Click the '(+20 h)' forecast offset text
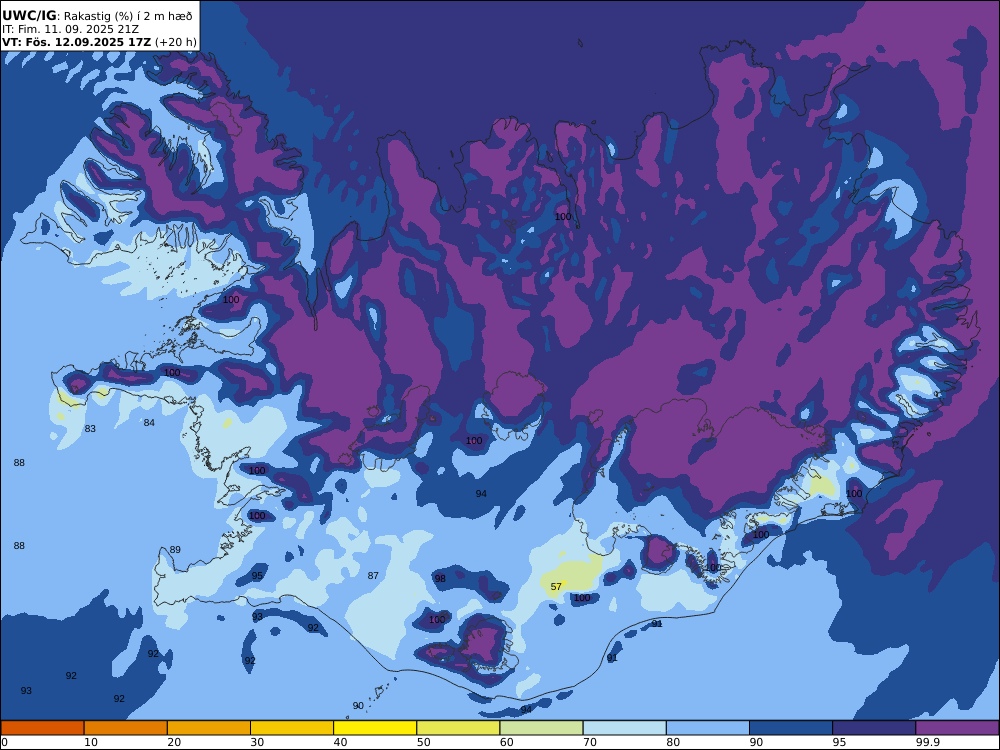1000x750 pixels. click(x=175, y=42)
